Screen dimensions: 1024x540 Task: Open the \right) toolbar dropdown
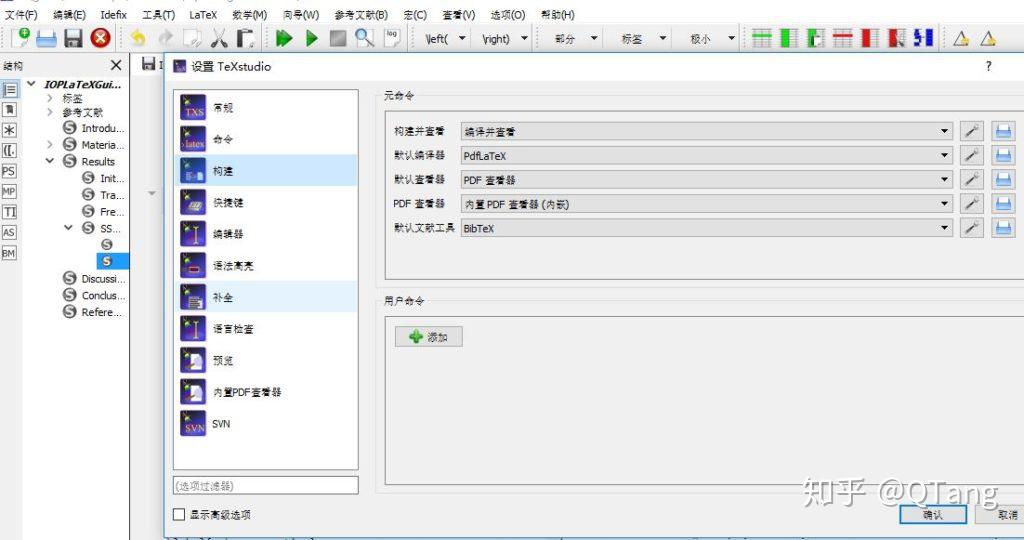(x=524, y=39)
